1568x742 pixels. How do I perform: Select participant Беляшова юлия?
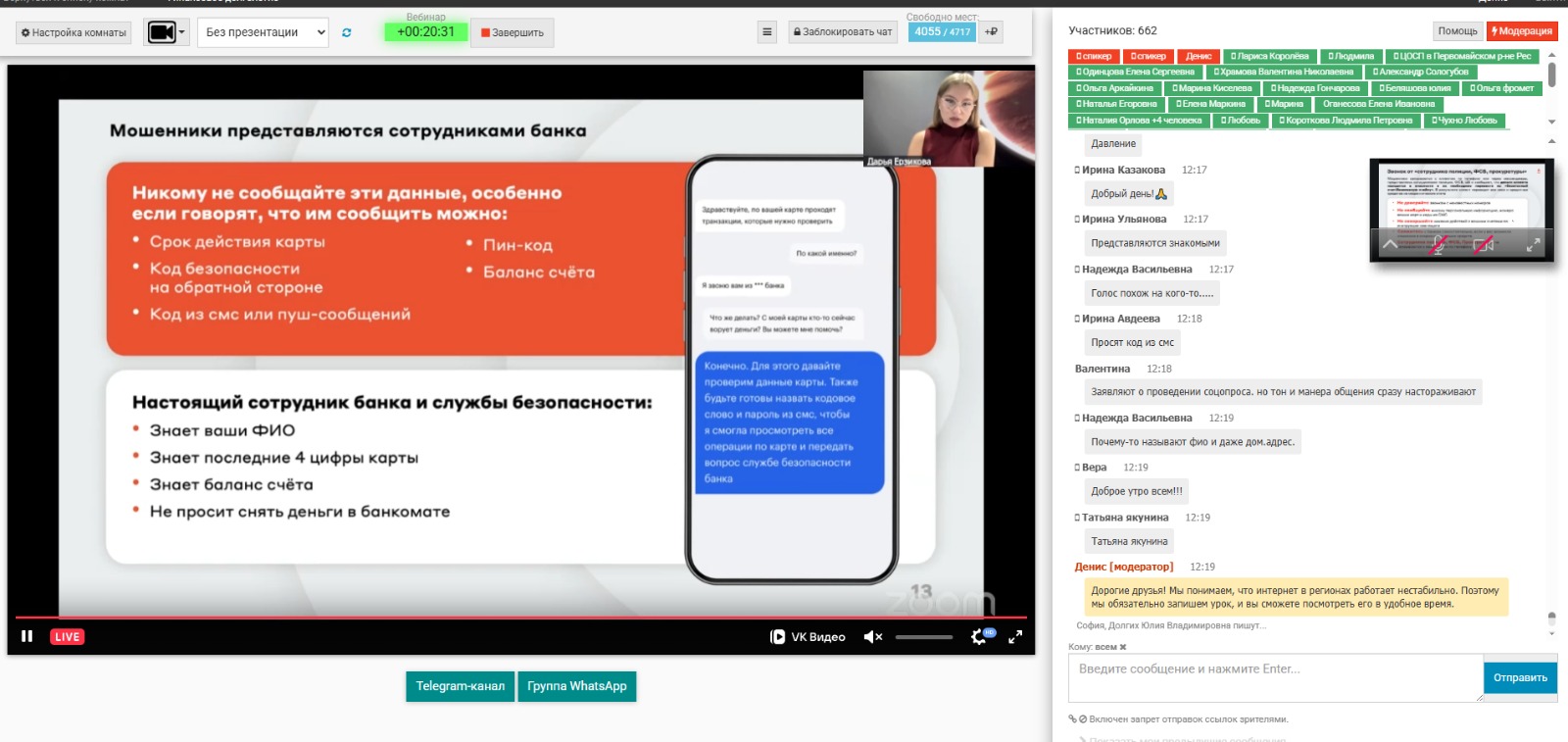tap(1415, 88)
